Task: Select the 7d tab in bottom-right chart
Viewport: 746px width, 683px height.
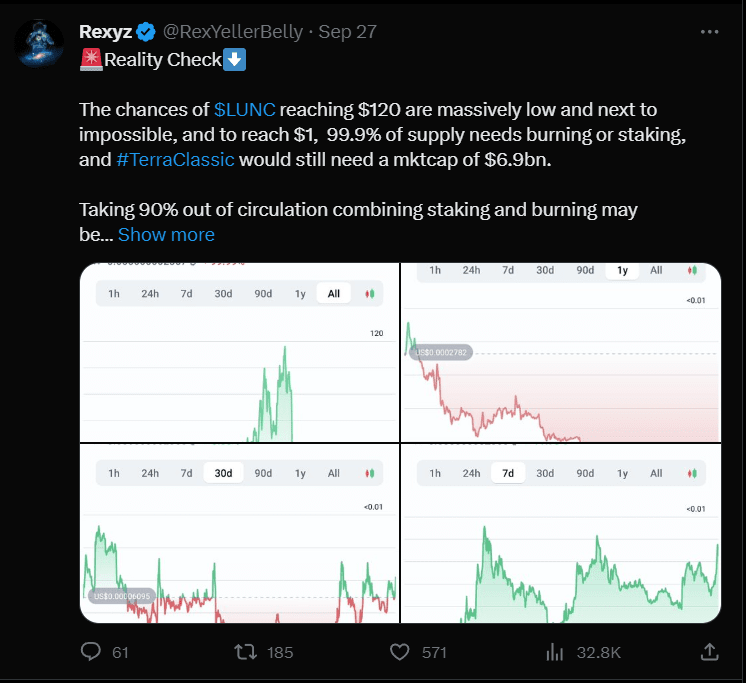Action: pos(508,473)
